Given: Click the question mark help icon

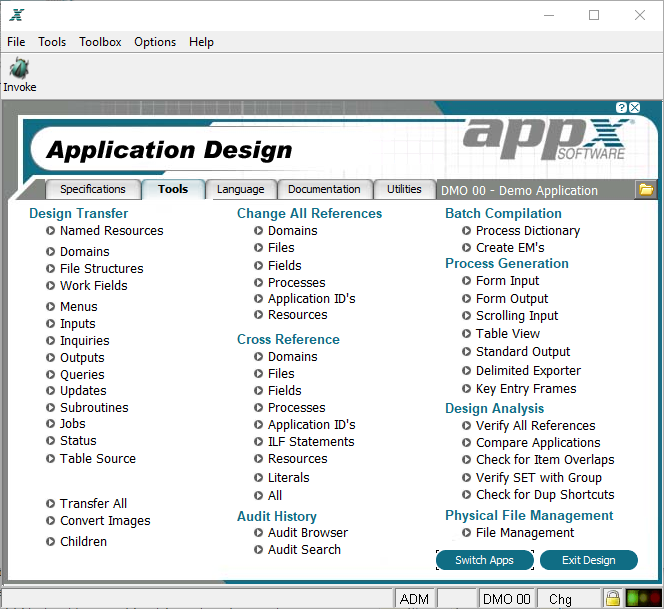Looking at the screenshot, I should [621, 108].
